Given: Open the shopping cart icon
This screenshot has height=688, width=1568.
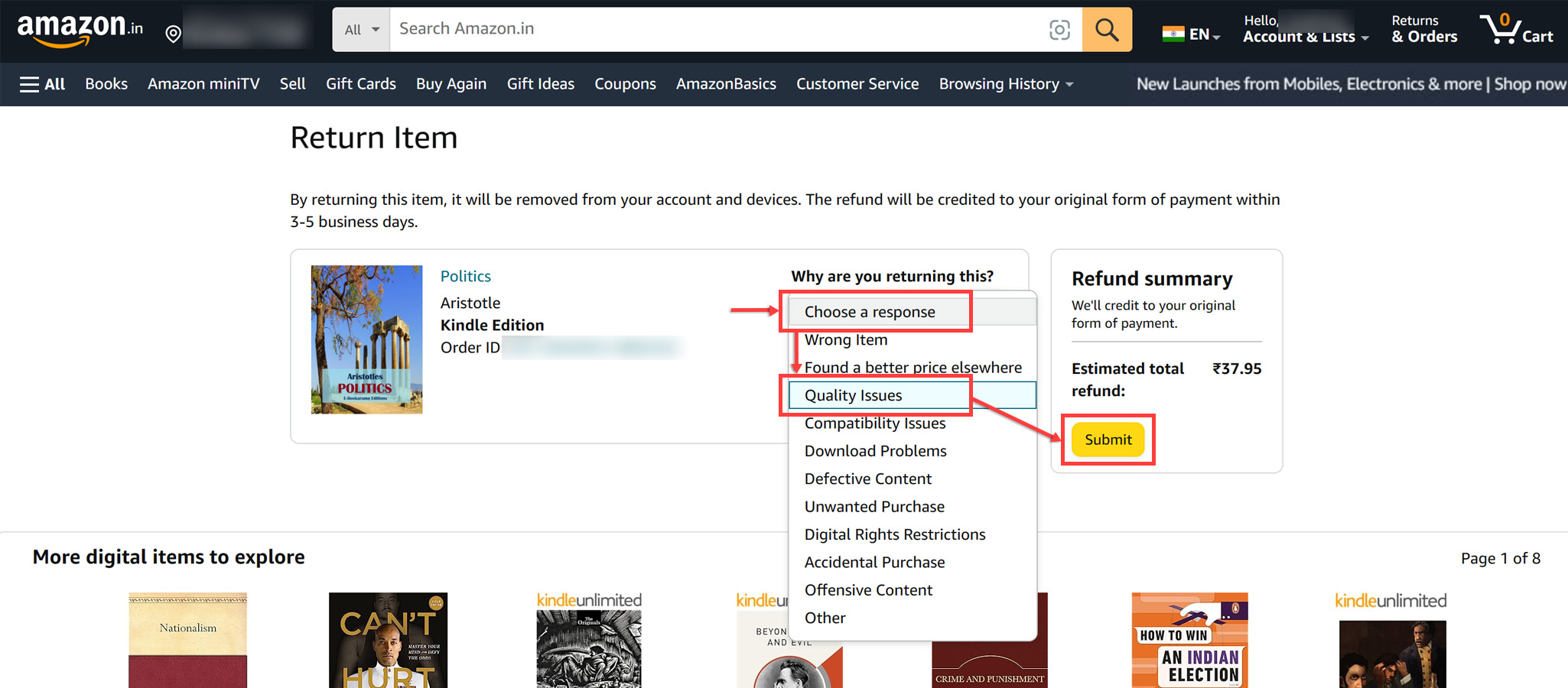Looking at the screenshot, I should pos(1517,30).
